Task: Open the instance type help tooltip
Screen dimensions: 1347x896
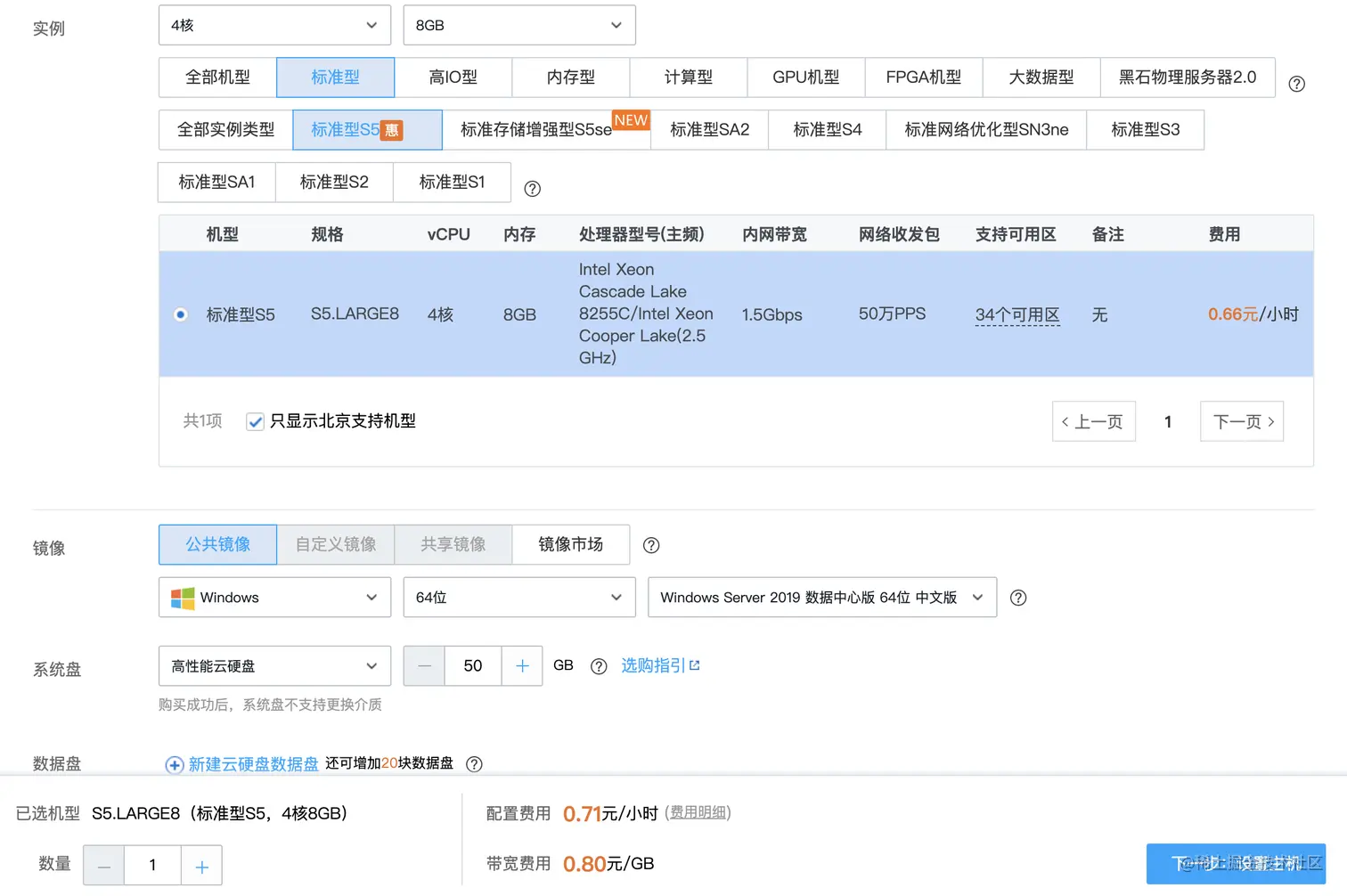Action: (1296, 83)
